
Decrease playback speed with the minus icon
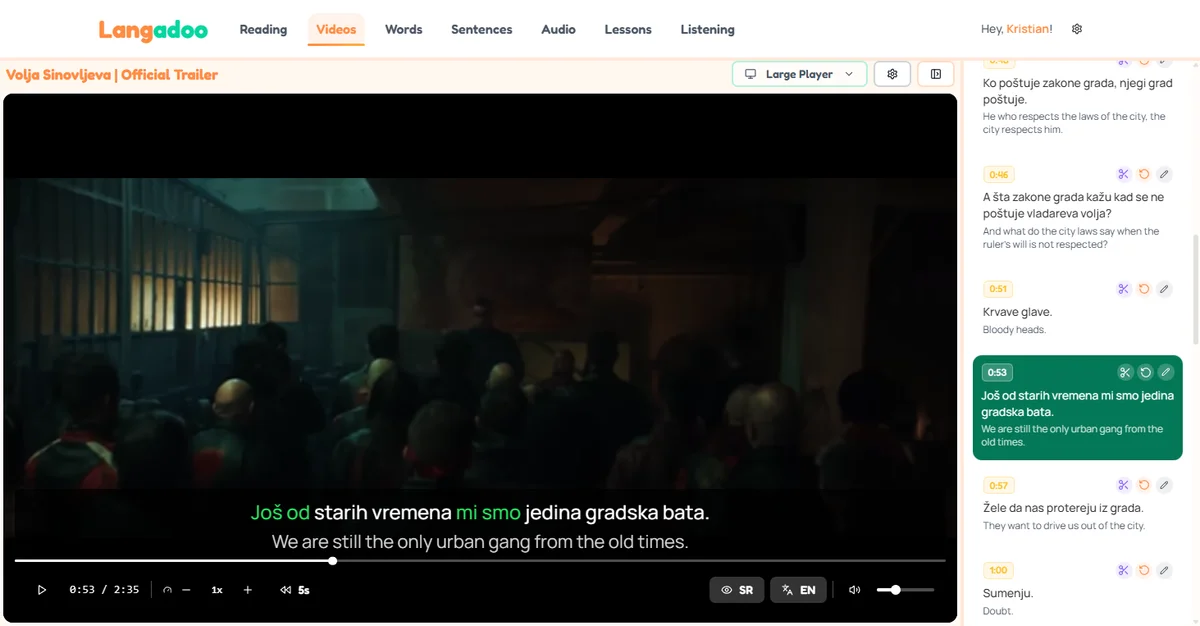(x=188, y=590)
